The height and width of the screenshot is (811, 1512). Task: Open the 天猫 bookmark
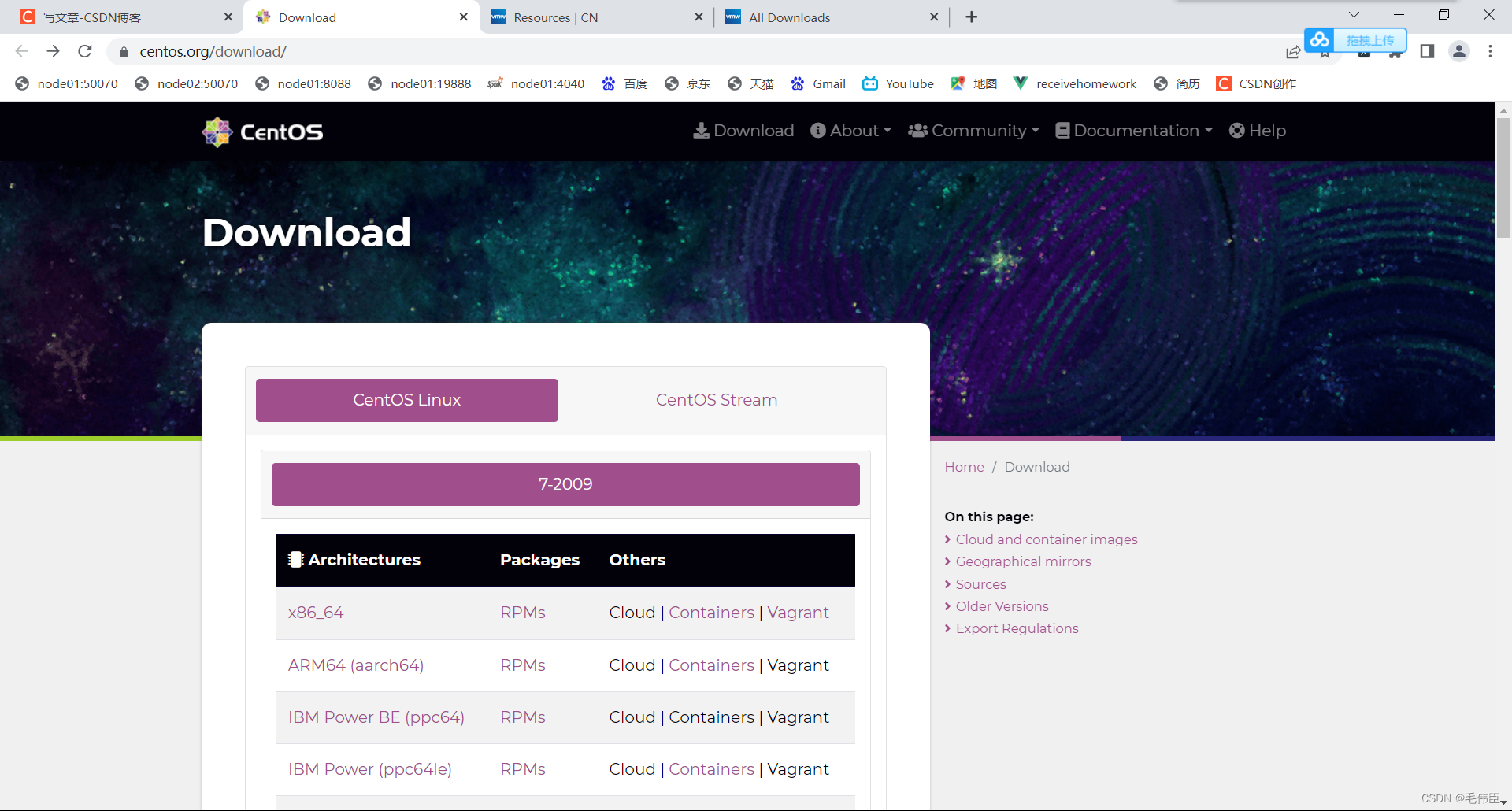click(750, 83)
